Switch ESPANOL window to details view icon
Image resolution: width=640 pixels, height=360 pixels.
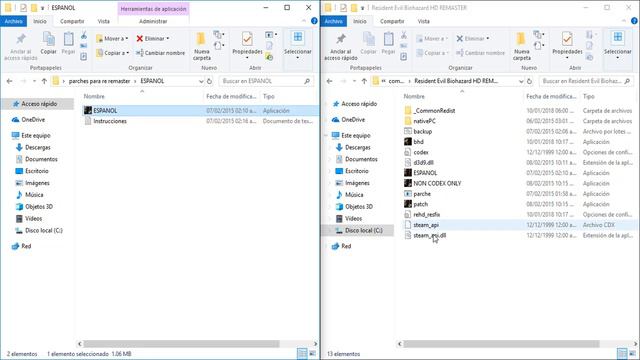point(302,353)
